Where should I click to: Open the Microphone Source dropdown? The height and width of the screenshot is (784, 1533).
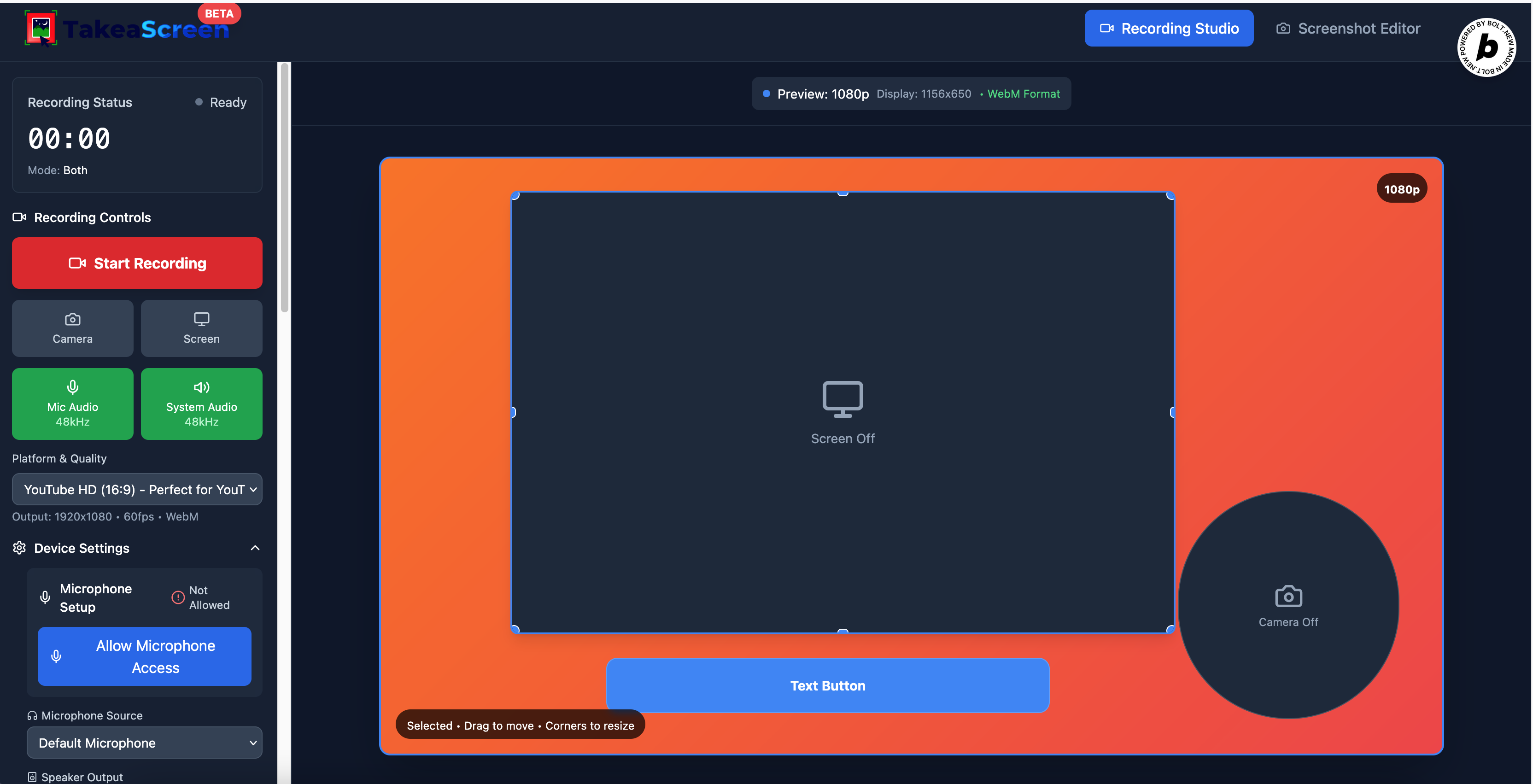(x=144, y=743)
